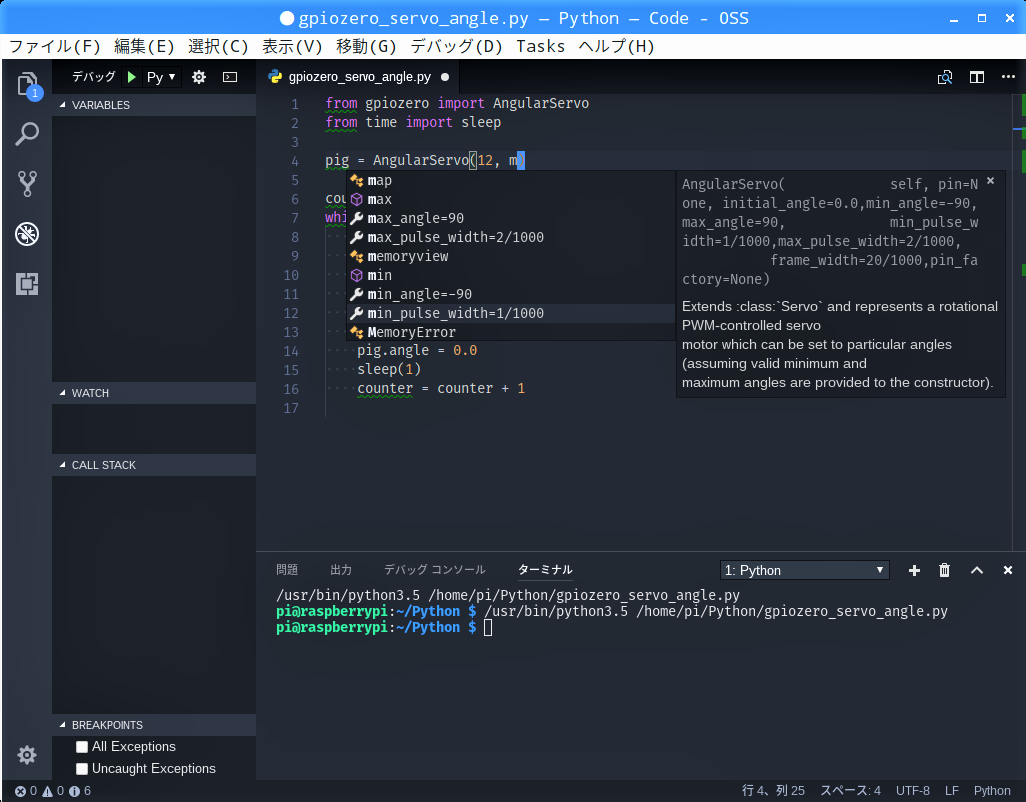This screenshot has height=802, width=1026.
Task: Open the Debug view icon
Action: click(27, 234)
